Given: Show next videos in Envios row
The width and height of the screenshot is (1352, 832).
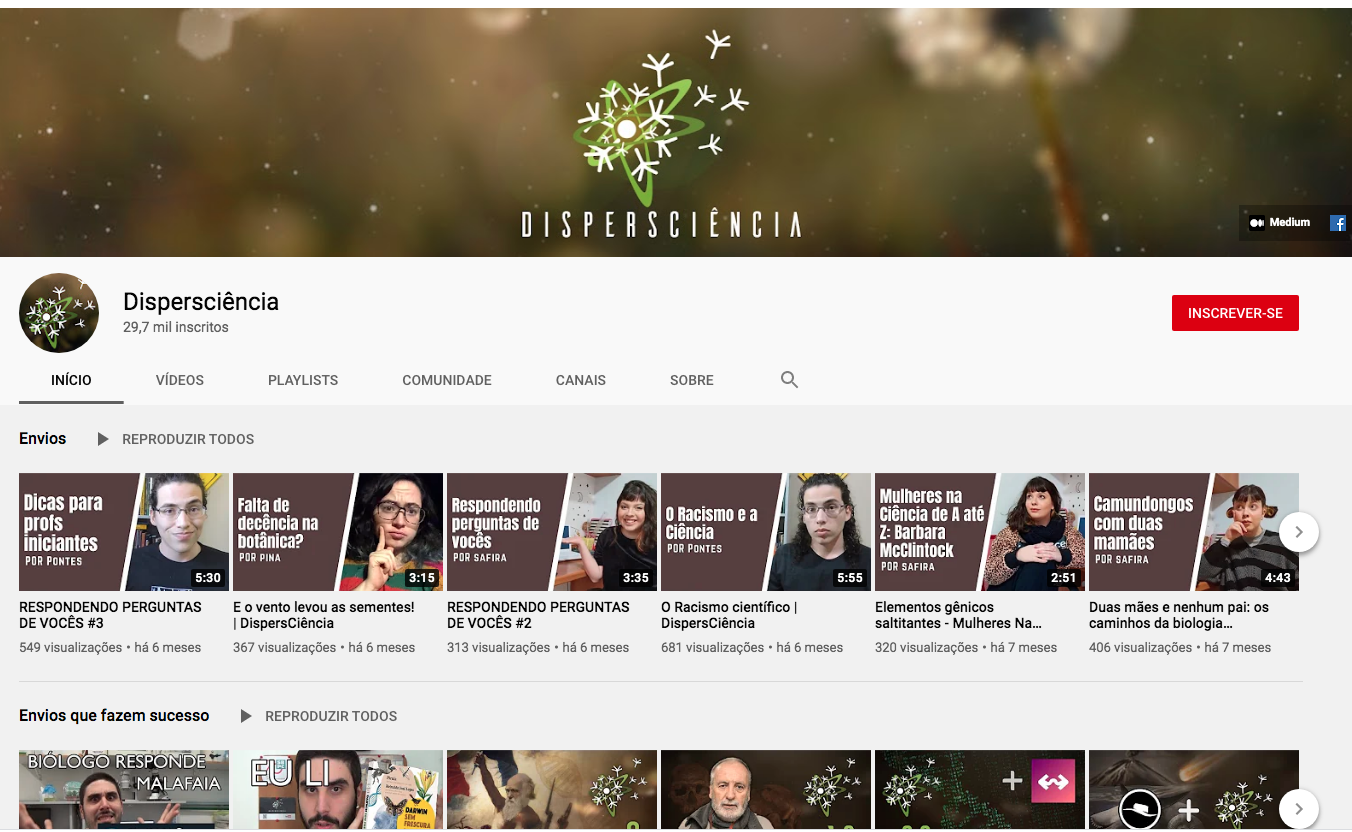Looking at the screenshot, I should pyautogui.click(x=1298, y=532).
